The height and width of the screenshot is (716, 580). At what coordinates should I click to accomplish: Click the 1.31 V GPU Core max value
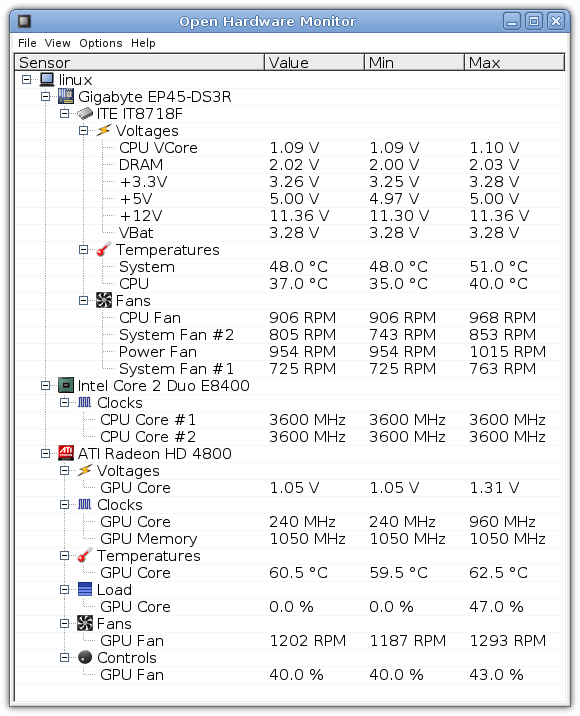coord(494,488)
